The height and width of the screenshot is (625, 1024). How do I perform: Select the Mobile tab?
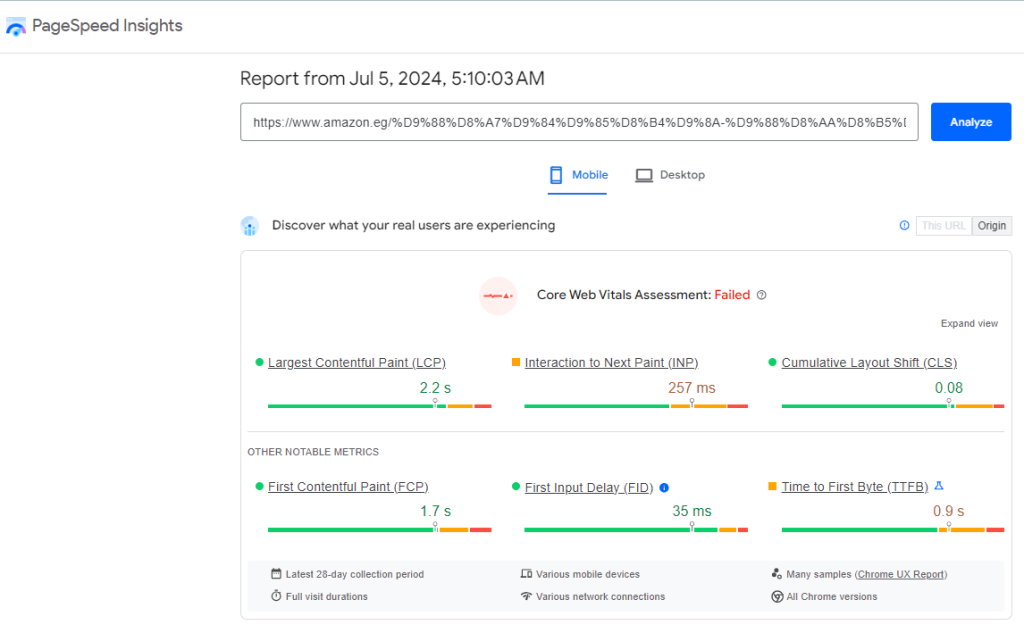(577, 174)
